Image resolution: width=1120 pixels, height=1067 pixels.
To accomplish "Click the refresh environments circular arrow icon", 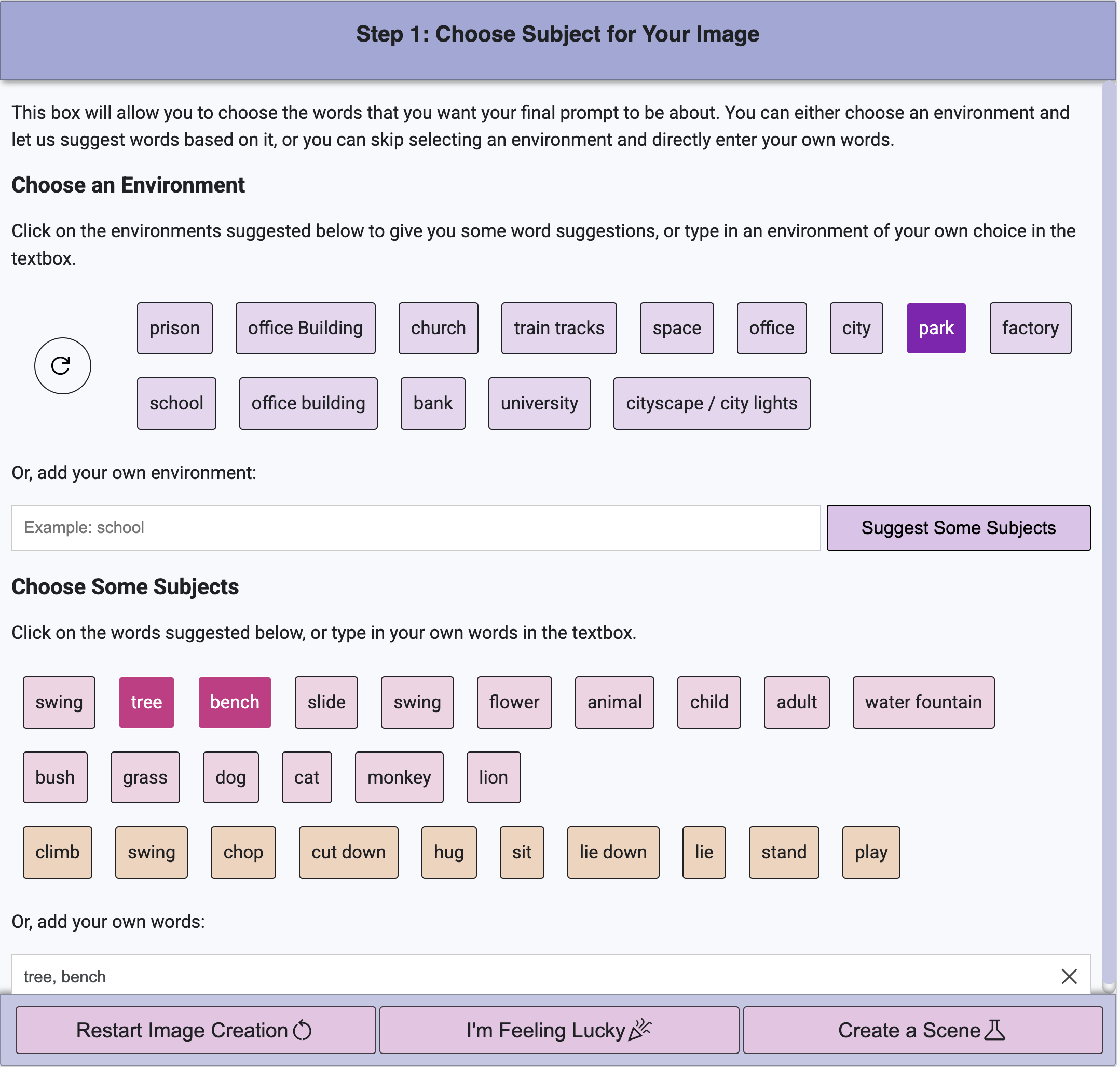I will point(63,366).
